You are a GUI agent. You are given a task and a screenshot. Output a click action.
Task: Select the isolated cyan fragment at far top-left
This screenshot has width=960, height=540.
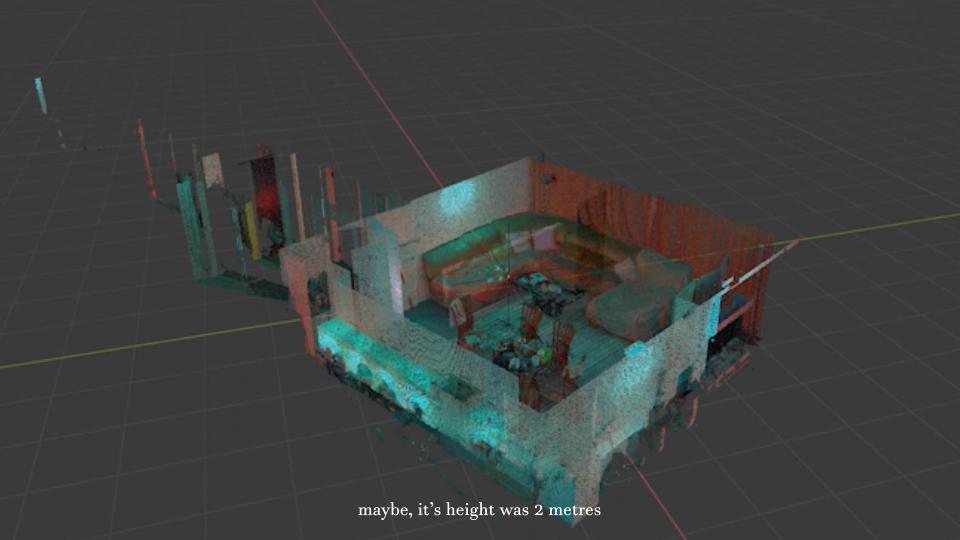[x=41, y=95]
